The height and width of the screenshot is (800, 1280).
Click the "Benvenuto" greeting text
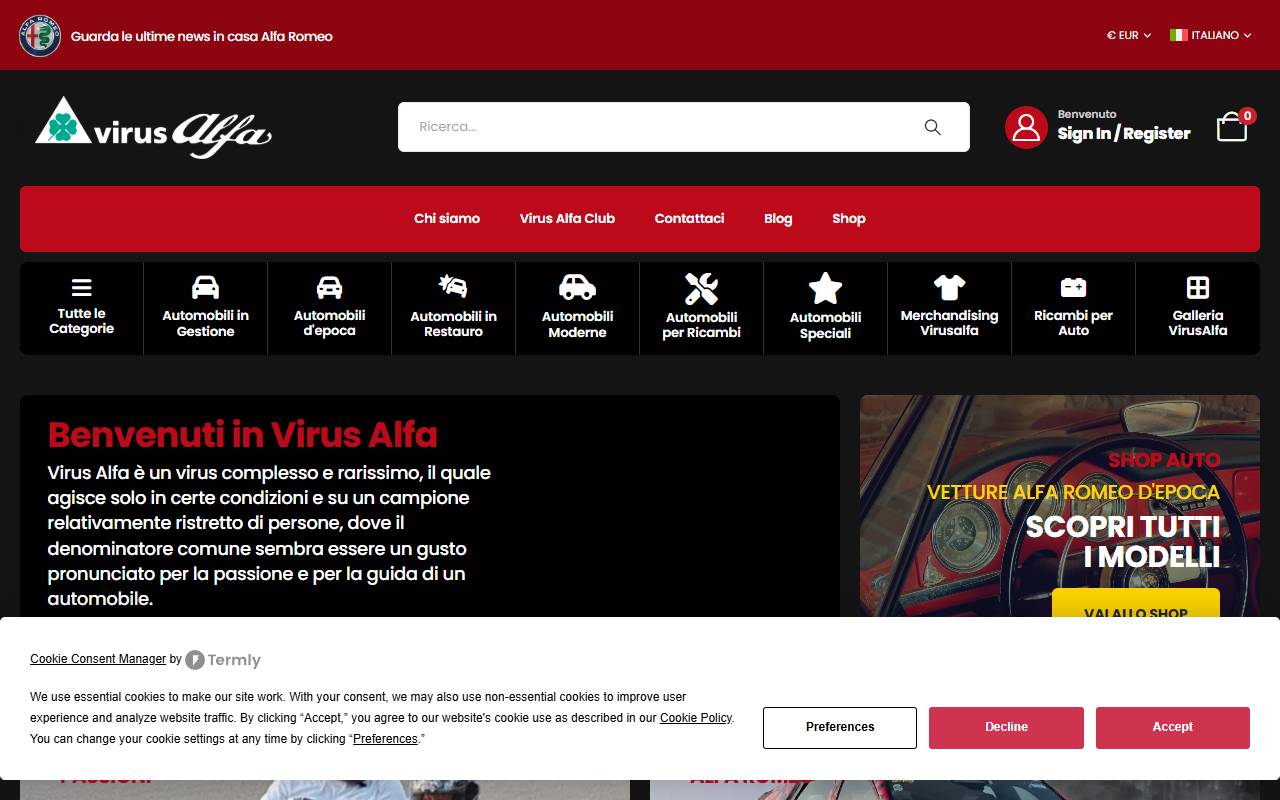[x=1087, y=114]
